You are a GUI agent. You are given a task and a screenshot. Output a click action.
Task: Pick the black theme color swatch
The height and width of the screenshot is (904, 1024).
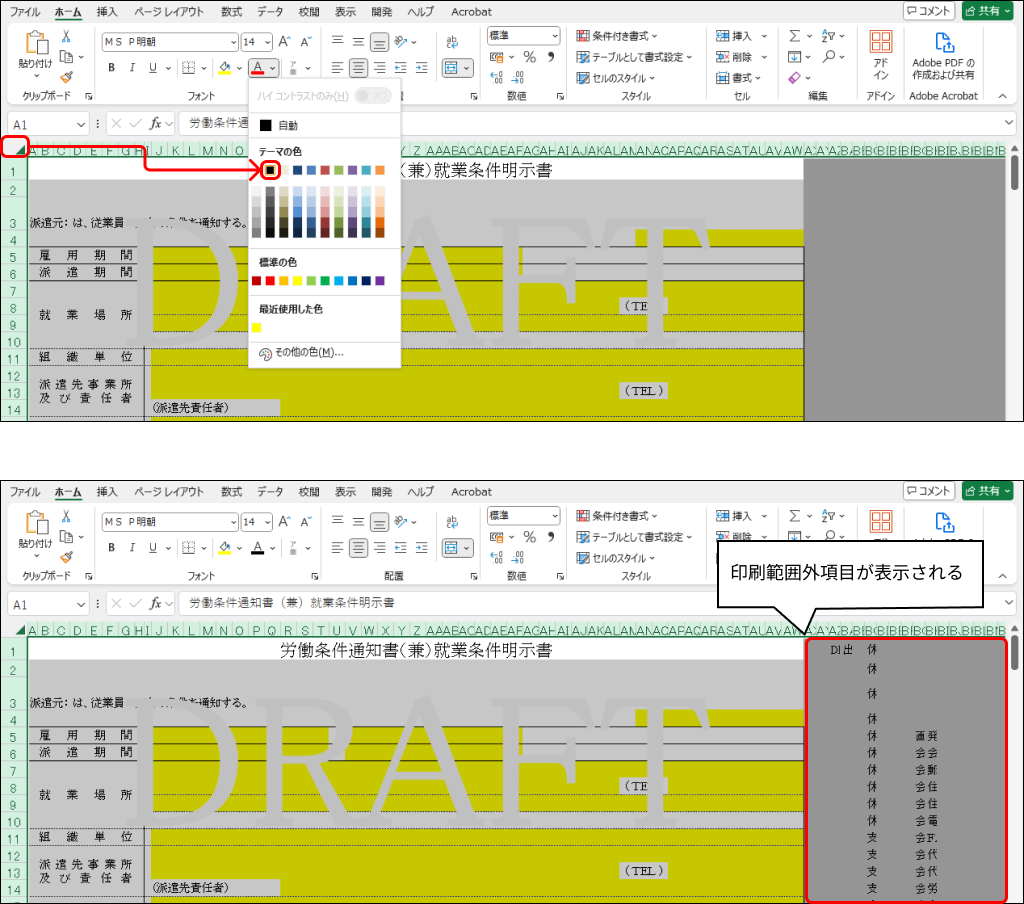coord(270,170)
